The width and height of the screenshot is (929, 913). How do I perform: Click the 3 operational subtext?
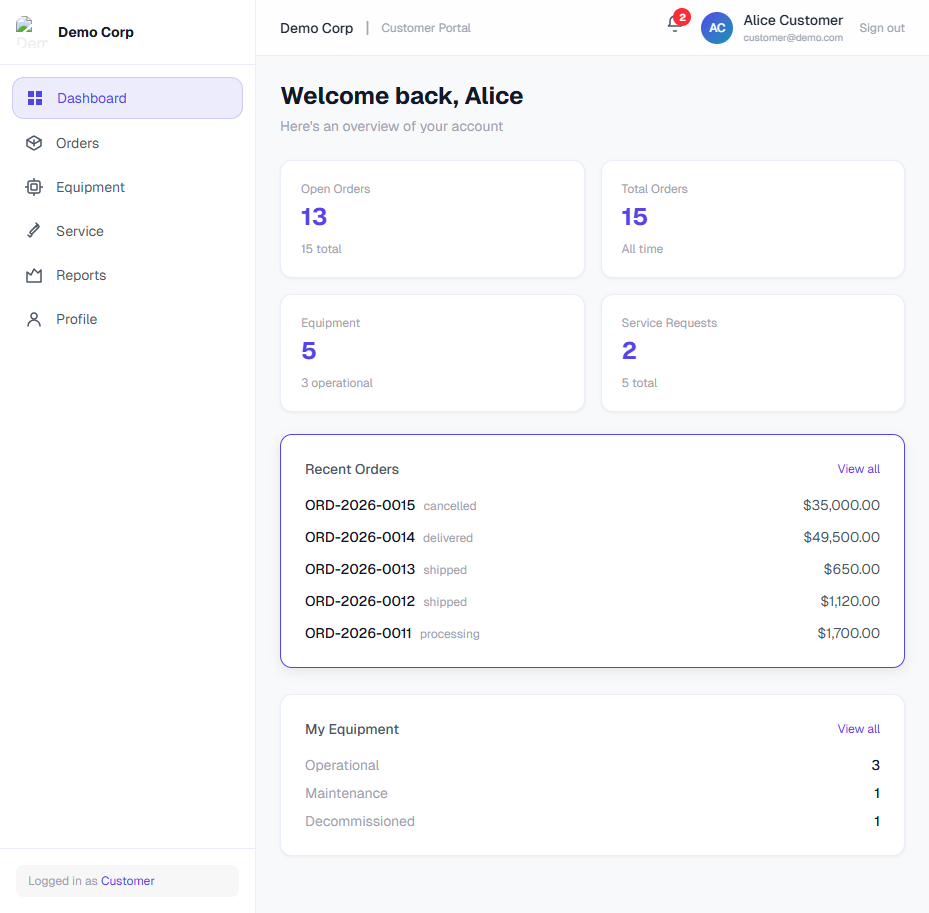337,383
